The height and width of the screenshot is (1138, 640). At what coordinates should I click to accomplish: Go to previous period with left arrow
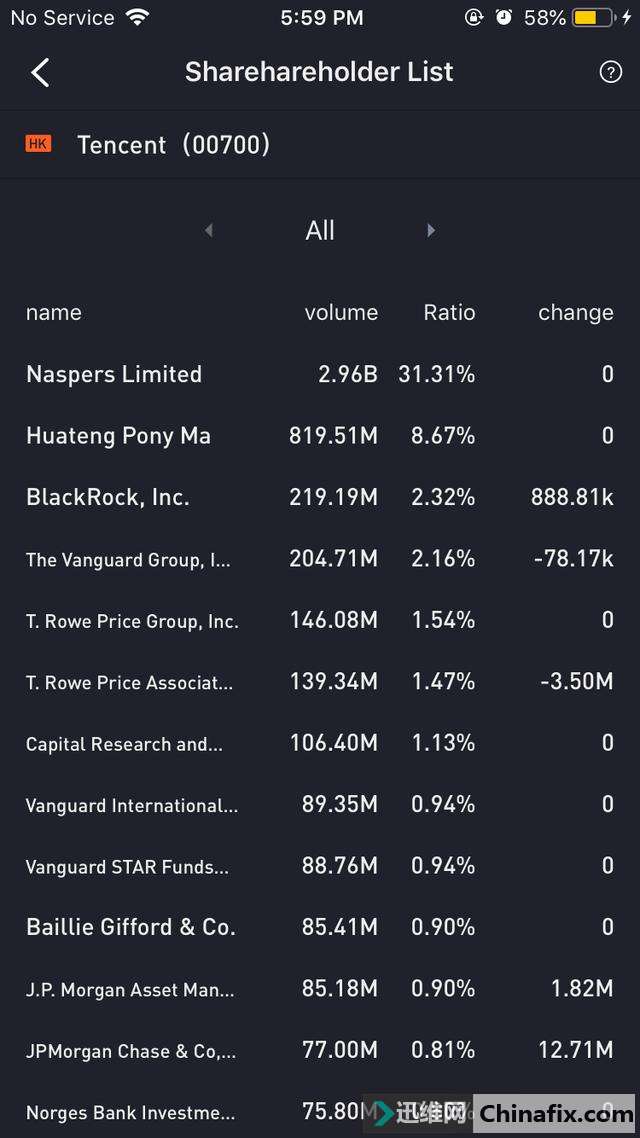point(209,230)
